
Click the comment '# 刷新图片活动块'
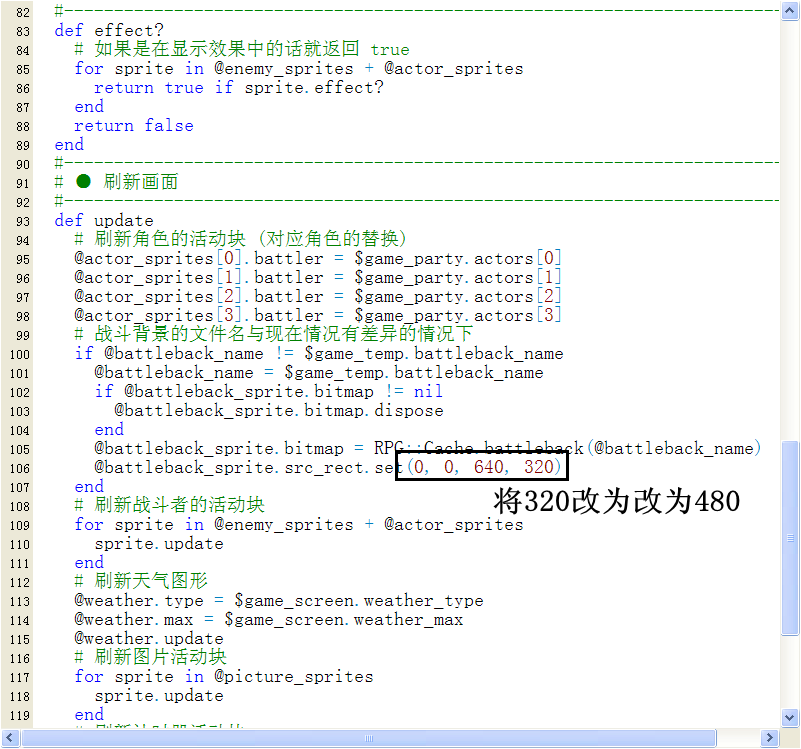tap(151, 657)
